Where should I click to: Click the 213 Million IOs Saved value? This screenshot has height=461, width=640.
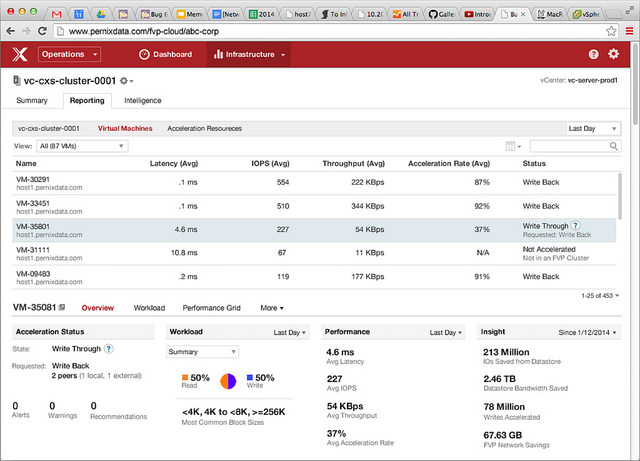point(506,352)
